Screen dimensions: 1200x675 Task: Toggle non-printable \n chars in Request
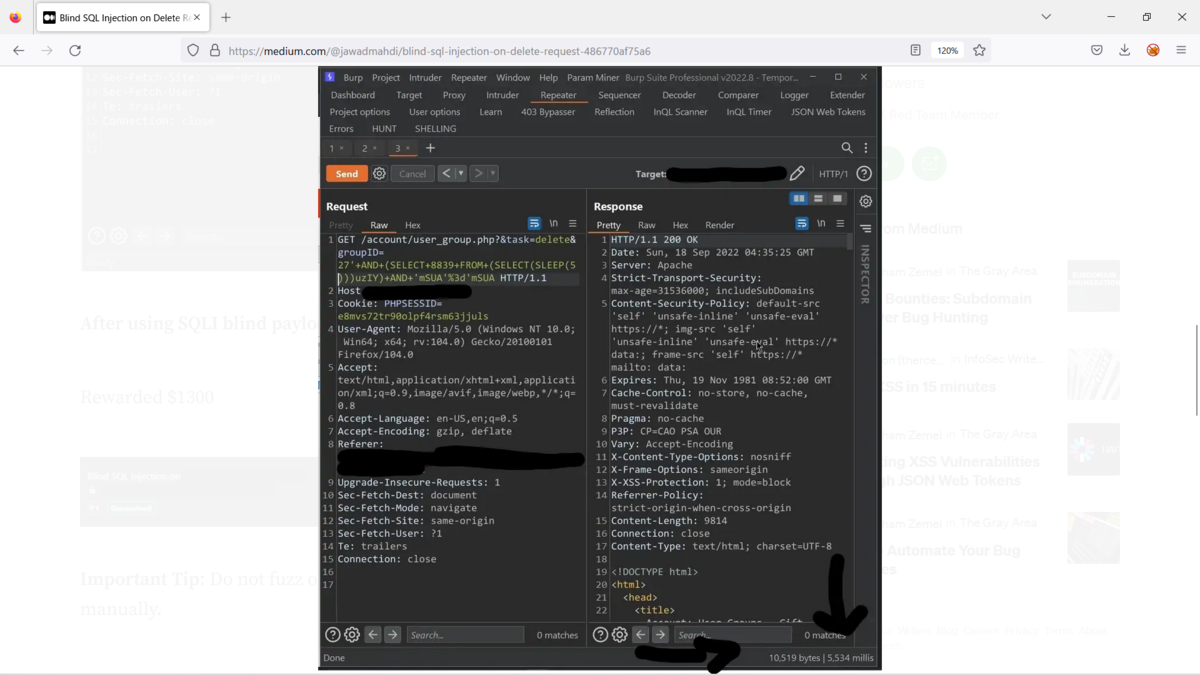pyautogui.click(x=553, y=224)
